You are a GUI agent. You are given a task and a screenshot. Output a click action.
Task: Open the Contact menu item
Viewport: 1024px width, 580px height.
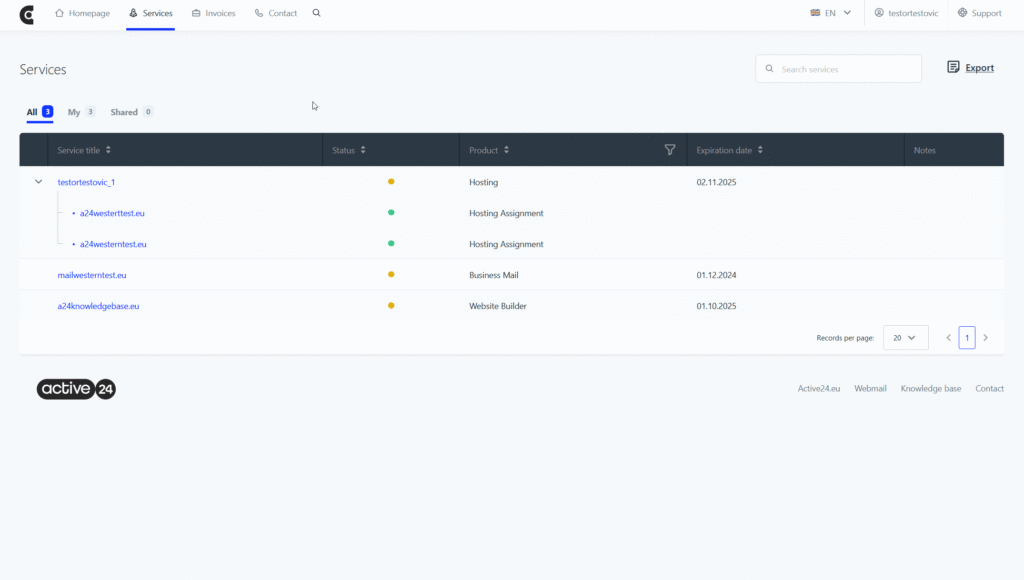[276, 13]
